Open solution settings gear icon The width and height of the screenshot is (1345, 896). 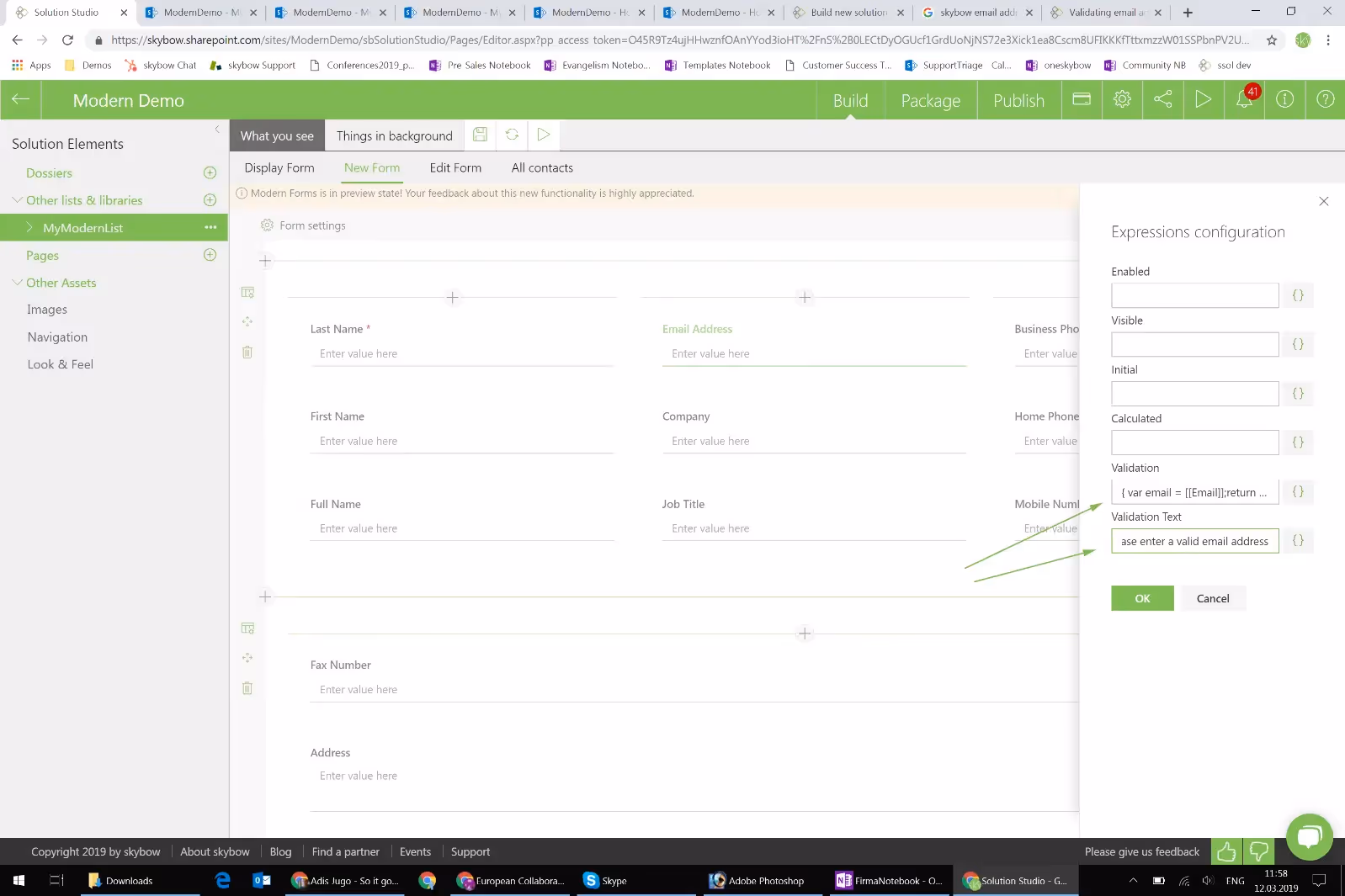coord(1122,99)
